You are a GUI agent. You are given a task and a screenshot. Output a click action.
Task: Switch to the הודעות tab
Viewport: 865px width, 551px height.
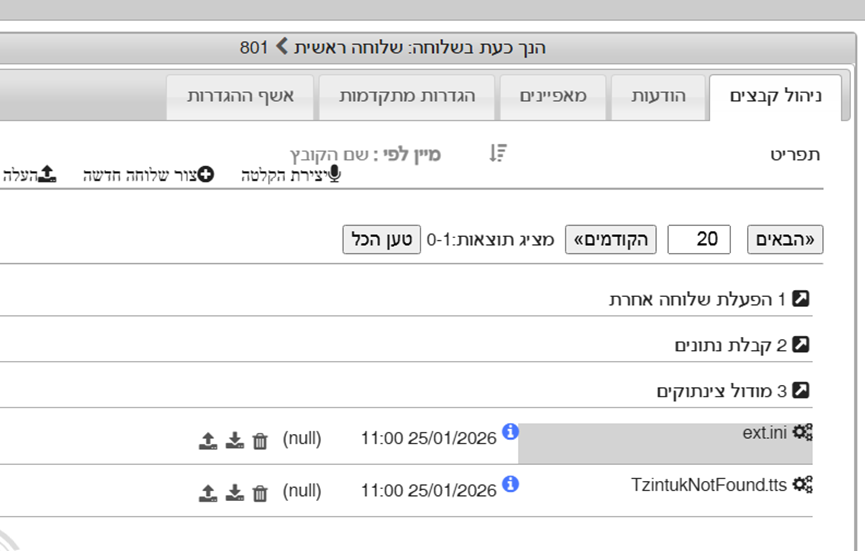(x=657, y=97)
